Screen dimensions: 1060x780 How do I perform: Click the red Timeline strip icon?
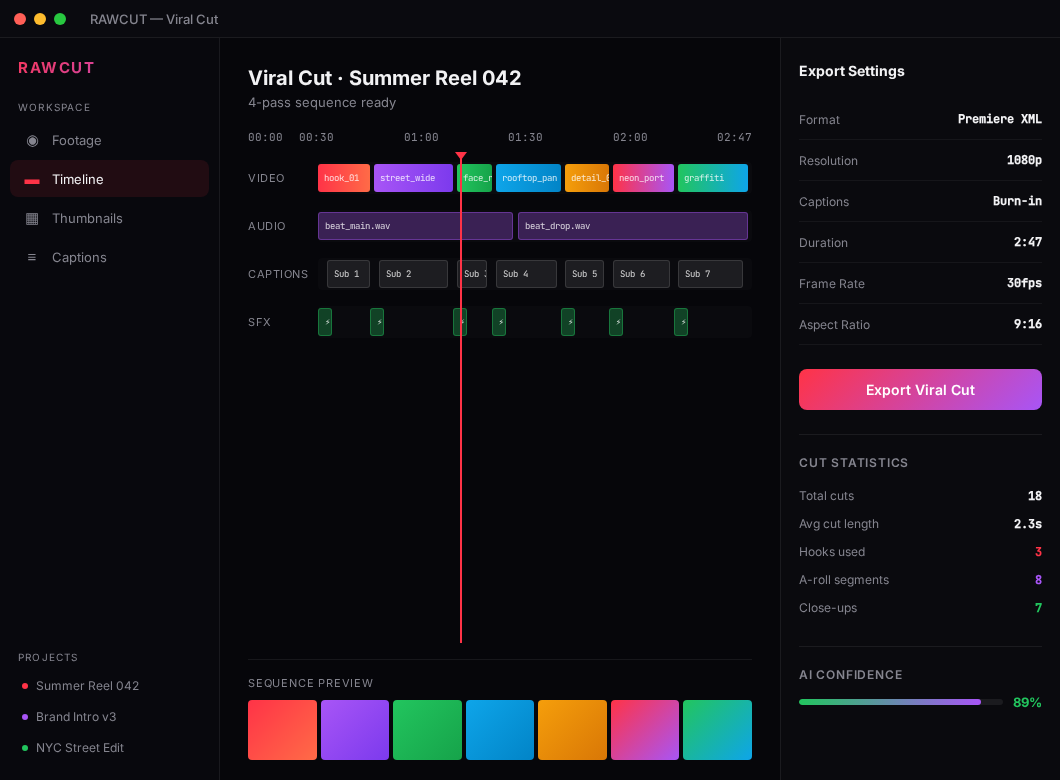point(33,179)
